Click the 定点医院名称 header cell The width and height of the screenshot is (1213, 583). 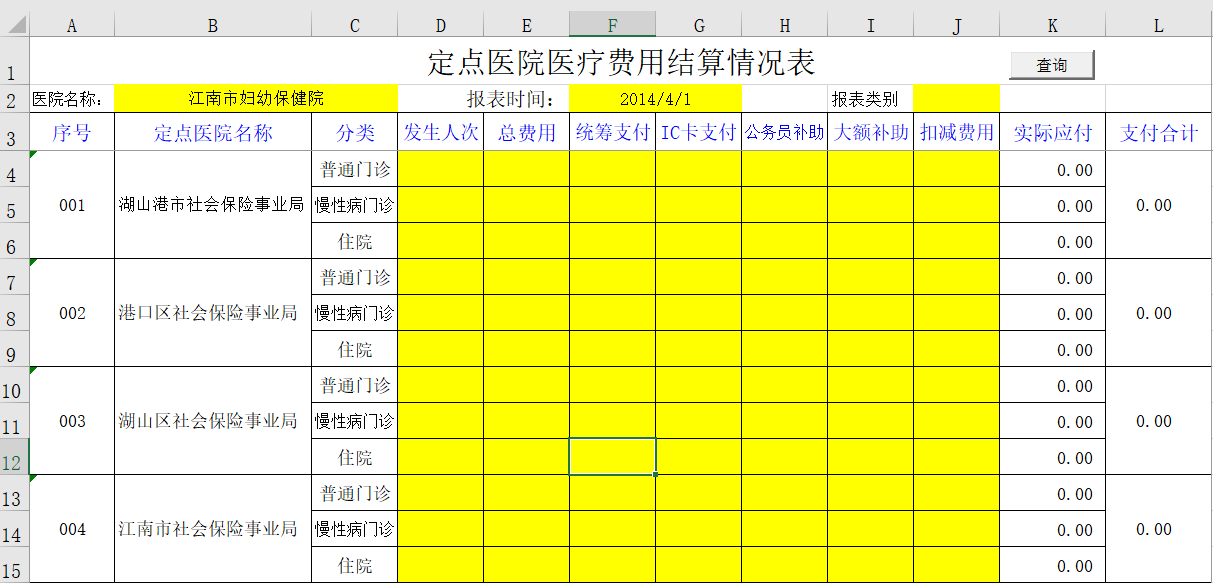[x=213, y=132]
